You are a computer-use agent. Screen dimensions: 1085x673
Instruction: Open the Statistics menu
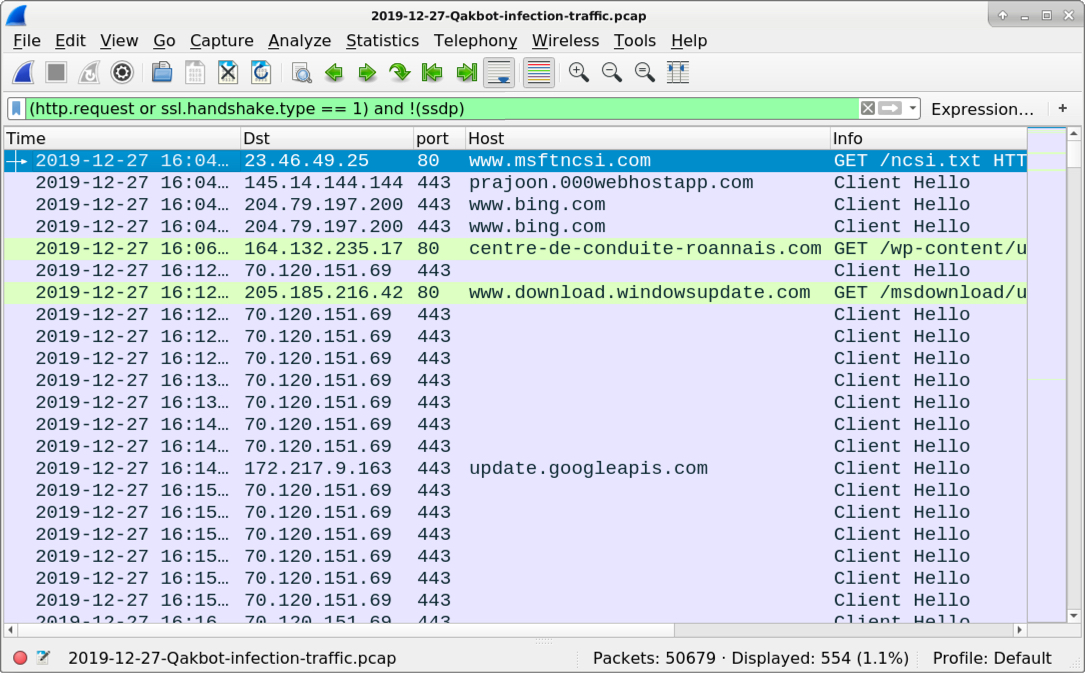383,41
